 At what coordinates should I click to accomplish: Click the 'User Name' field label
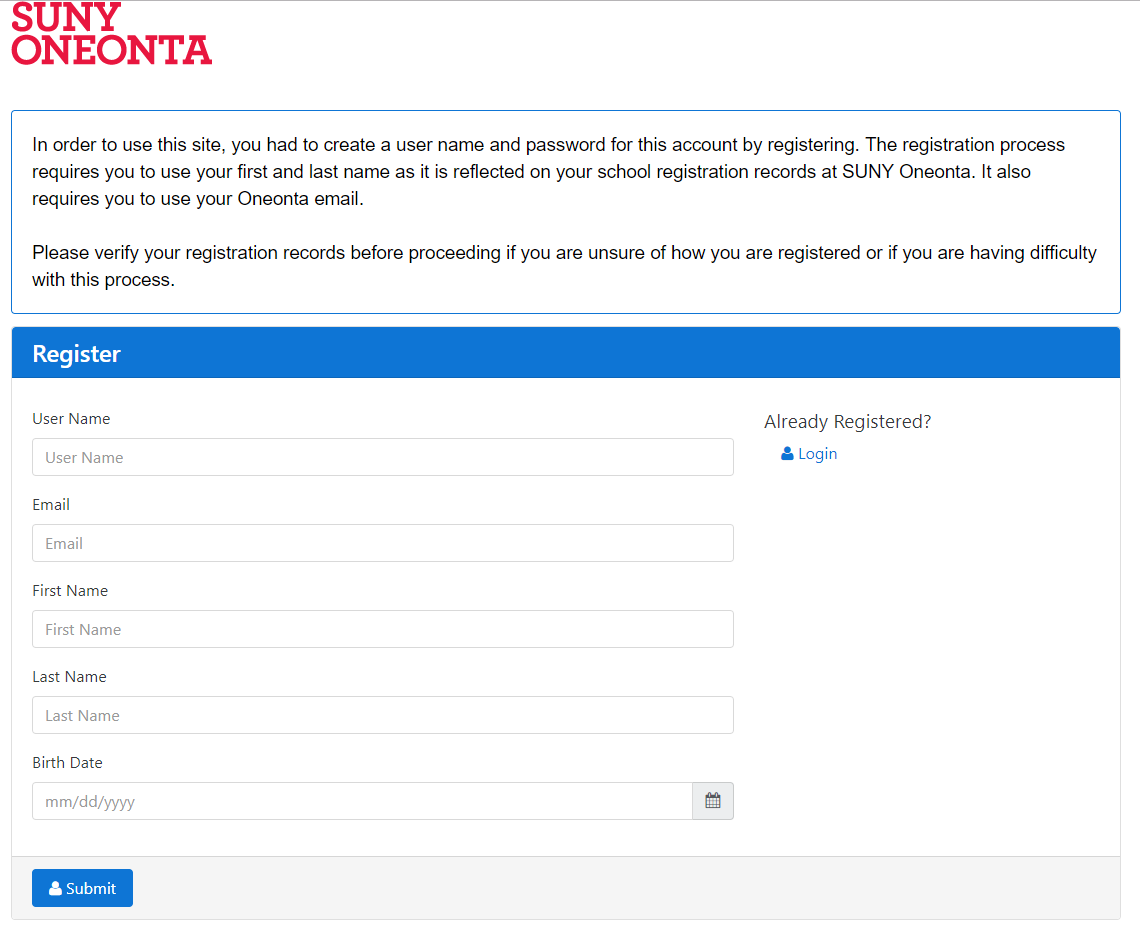pos(71,419)
